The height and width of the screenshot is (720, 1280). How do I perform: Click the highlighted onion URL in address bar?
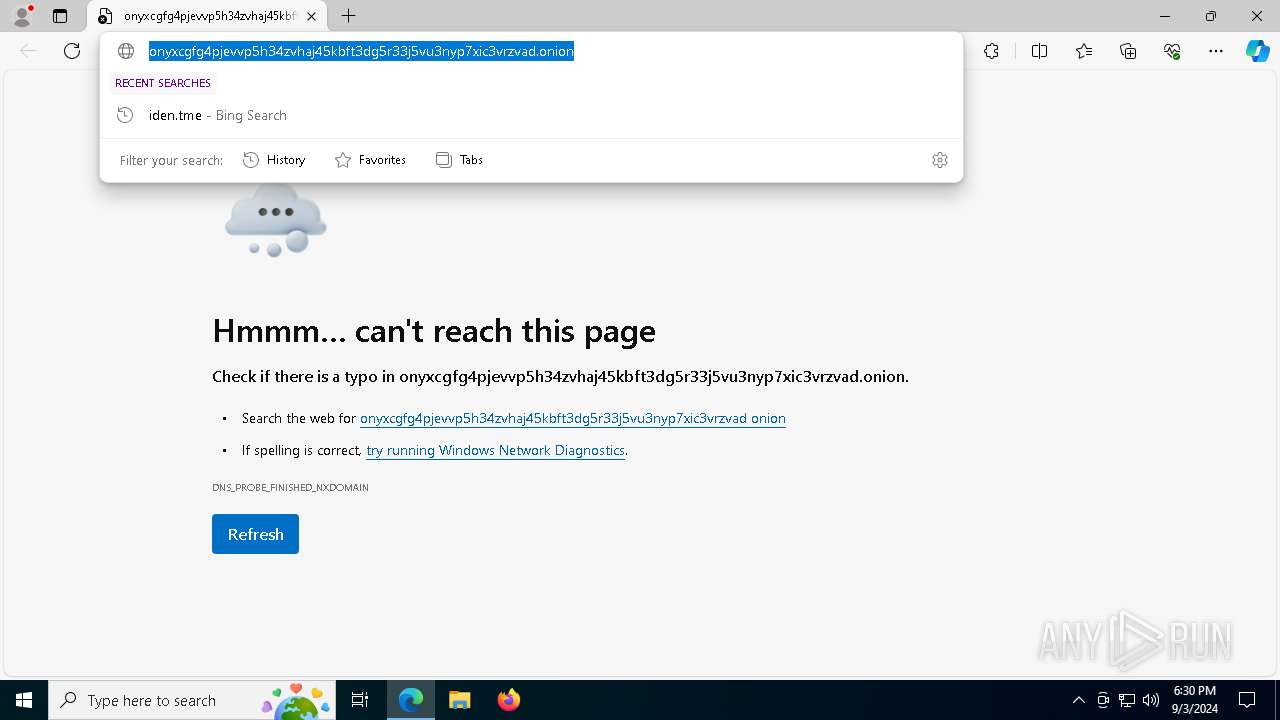[361, 51]
